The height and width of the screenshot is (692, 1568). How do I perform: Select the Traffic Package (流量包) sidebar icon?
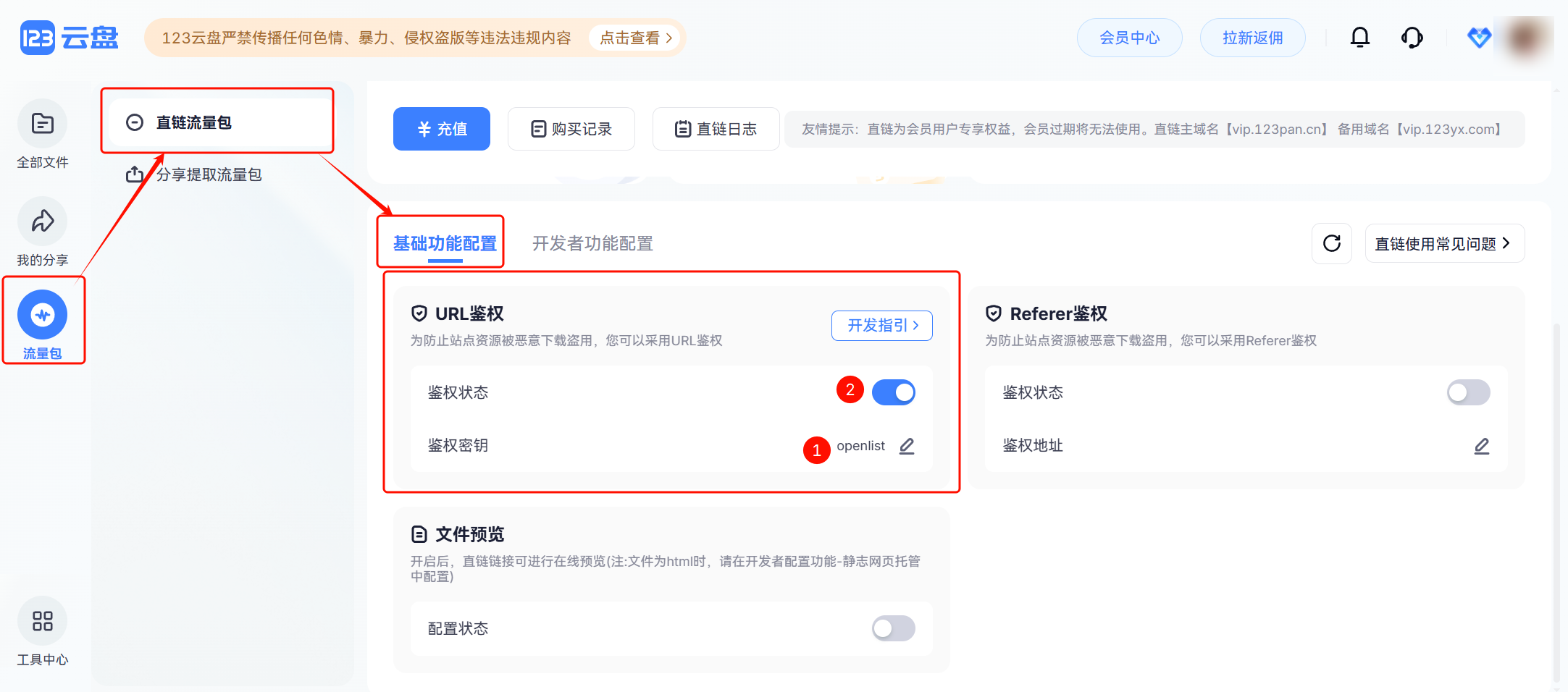42,316
